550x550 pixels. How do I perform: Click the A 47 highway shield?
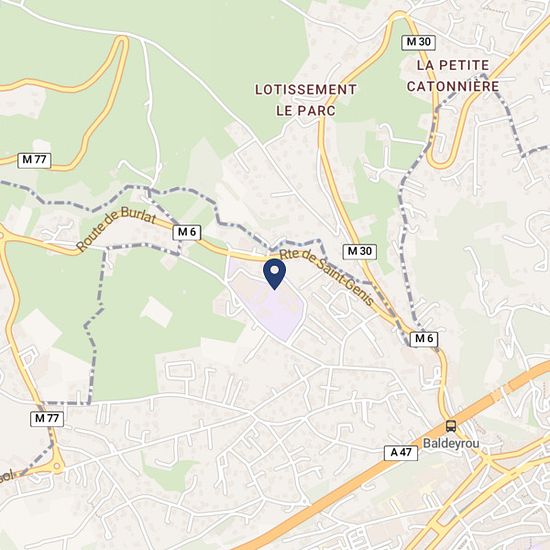[401, 453]
